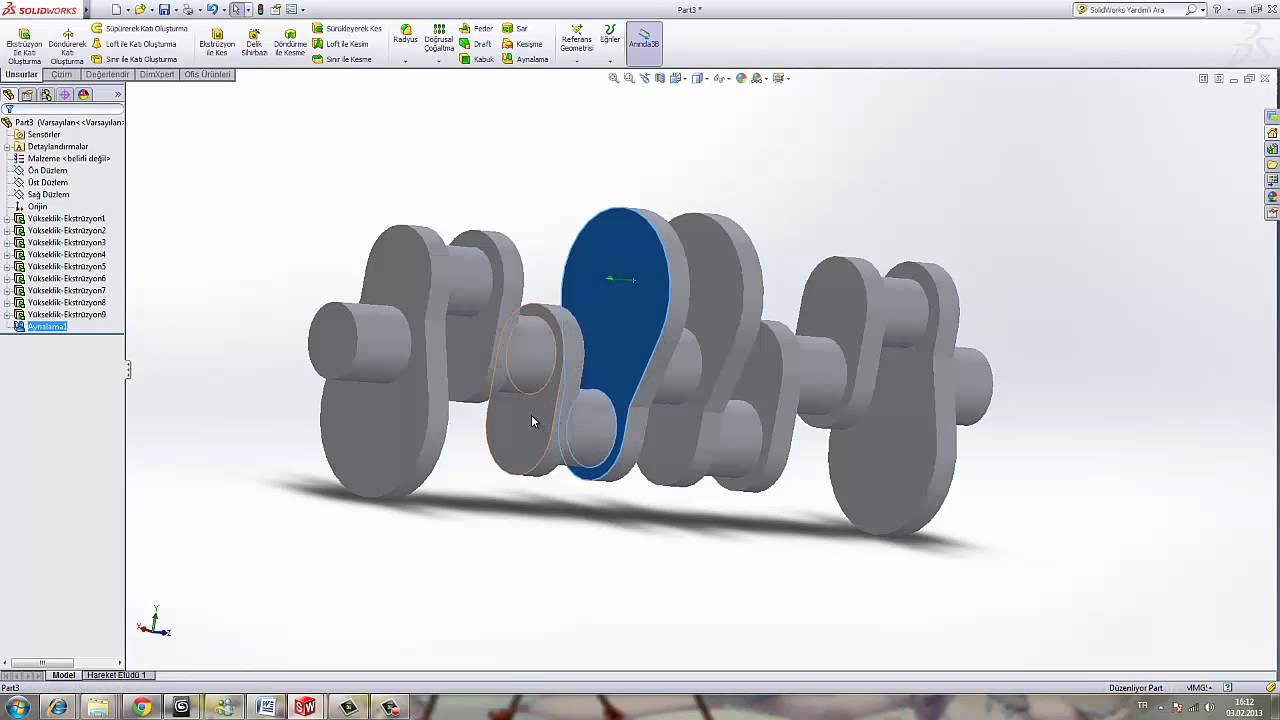Screen dimensions: 1280x720
Task: Select the Ekstrüzyon ile Katı Oluşturma tool
Action: (24, 46)
